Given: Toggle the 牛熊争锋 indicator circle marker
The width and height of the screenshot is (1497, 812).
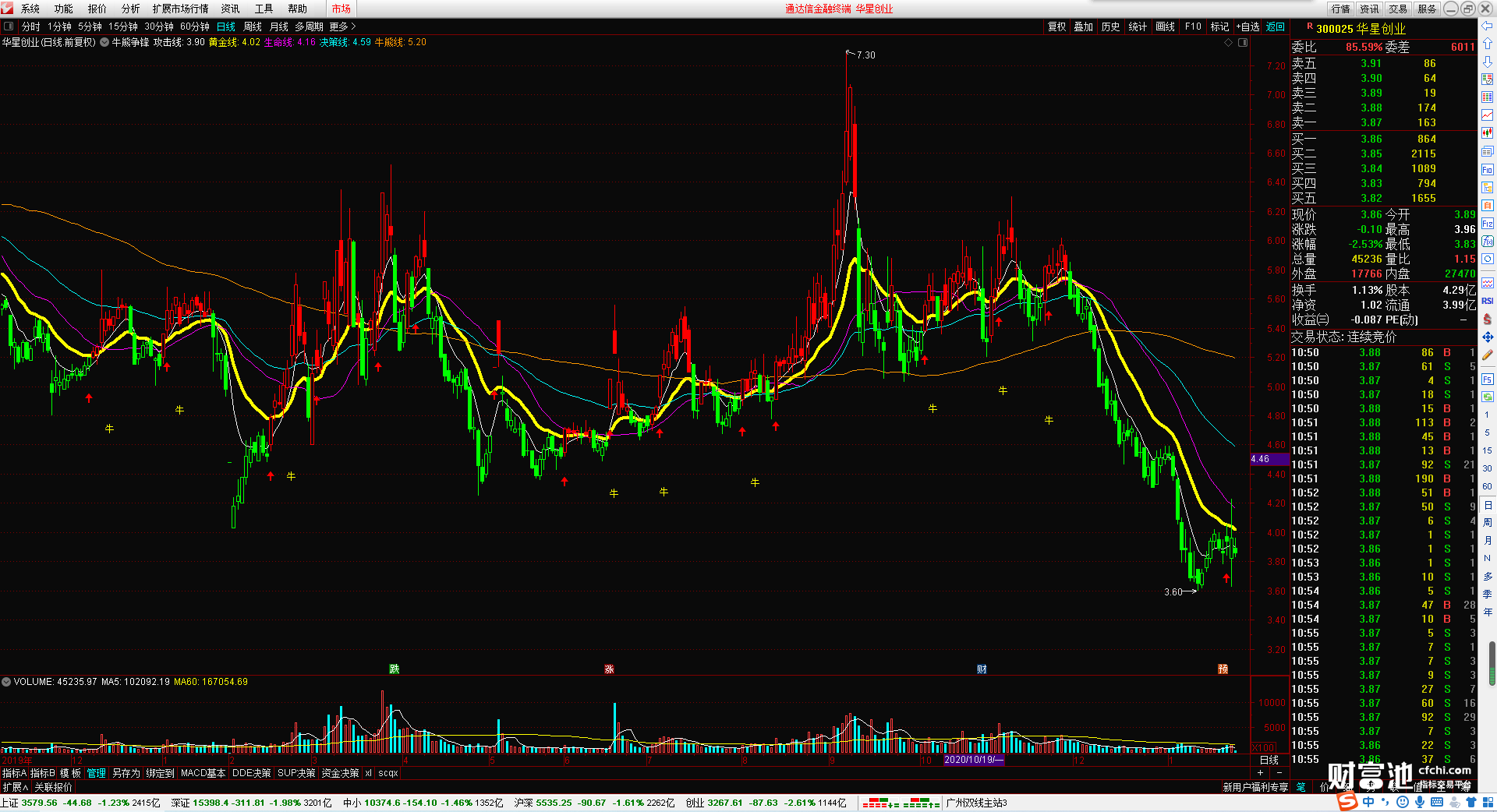Looking at the screenshot, I should 104,42.
